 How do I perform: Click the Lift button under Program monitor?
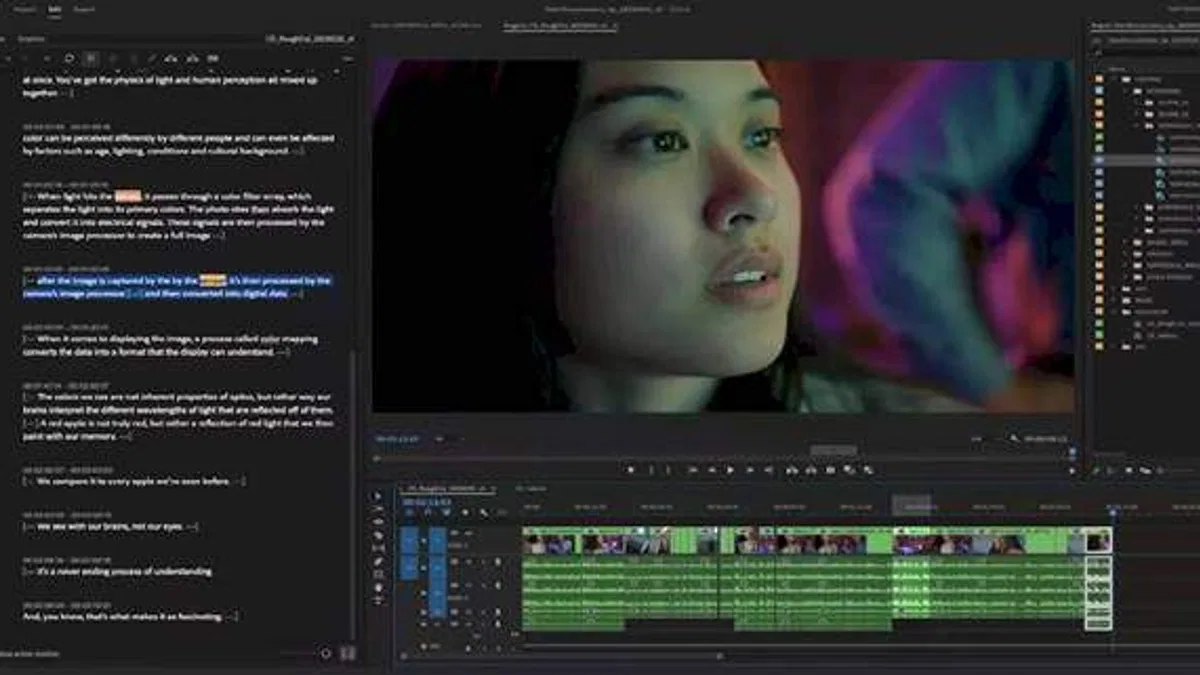tap(791, 470)
